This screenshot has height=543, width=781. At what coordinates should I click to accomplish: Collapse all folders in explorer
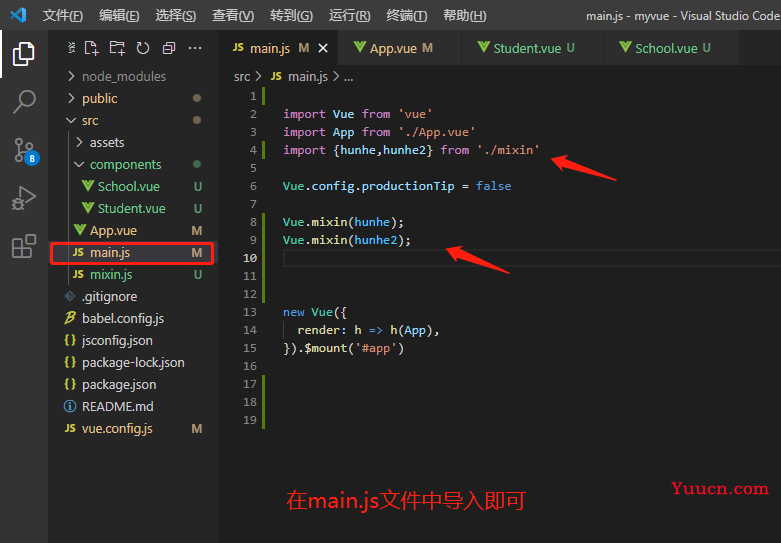(169, 48)
